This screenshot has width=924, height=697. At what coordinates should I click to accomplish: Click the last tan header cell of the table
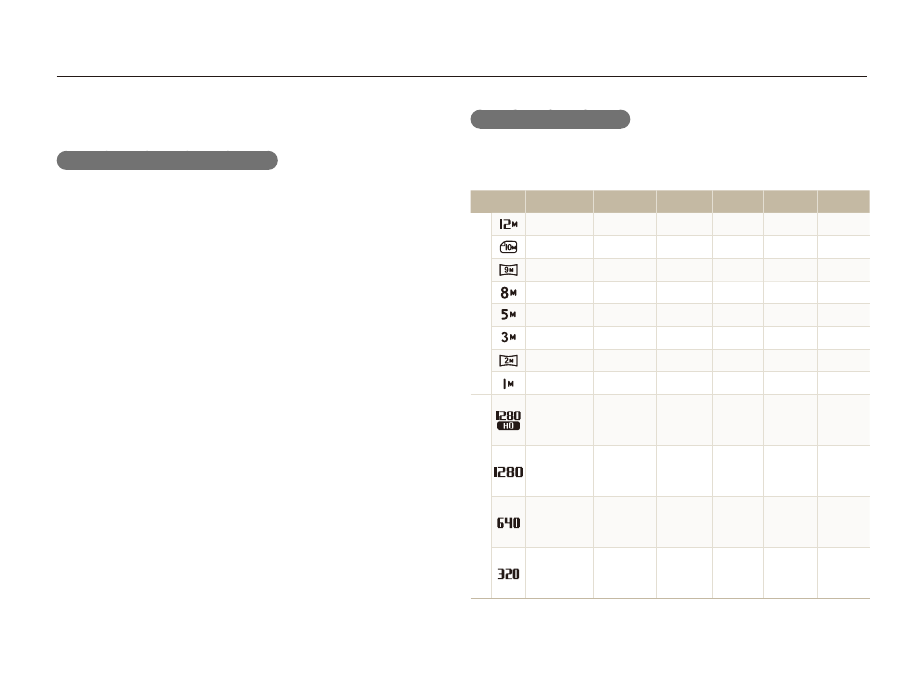pyautogui.click(x=843, y=201)
